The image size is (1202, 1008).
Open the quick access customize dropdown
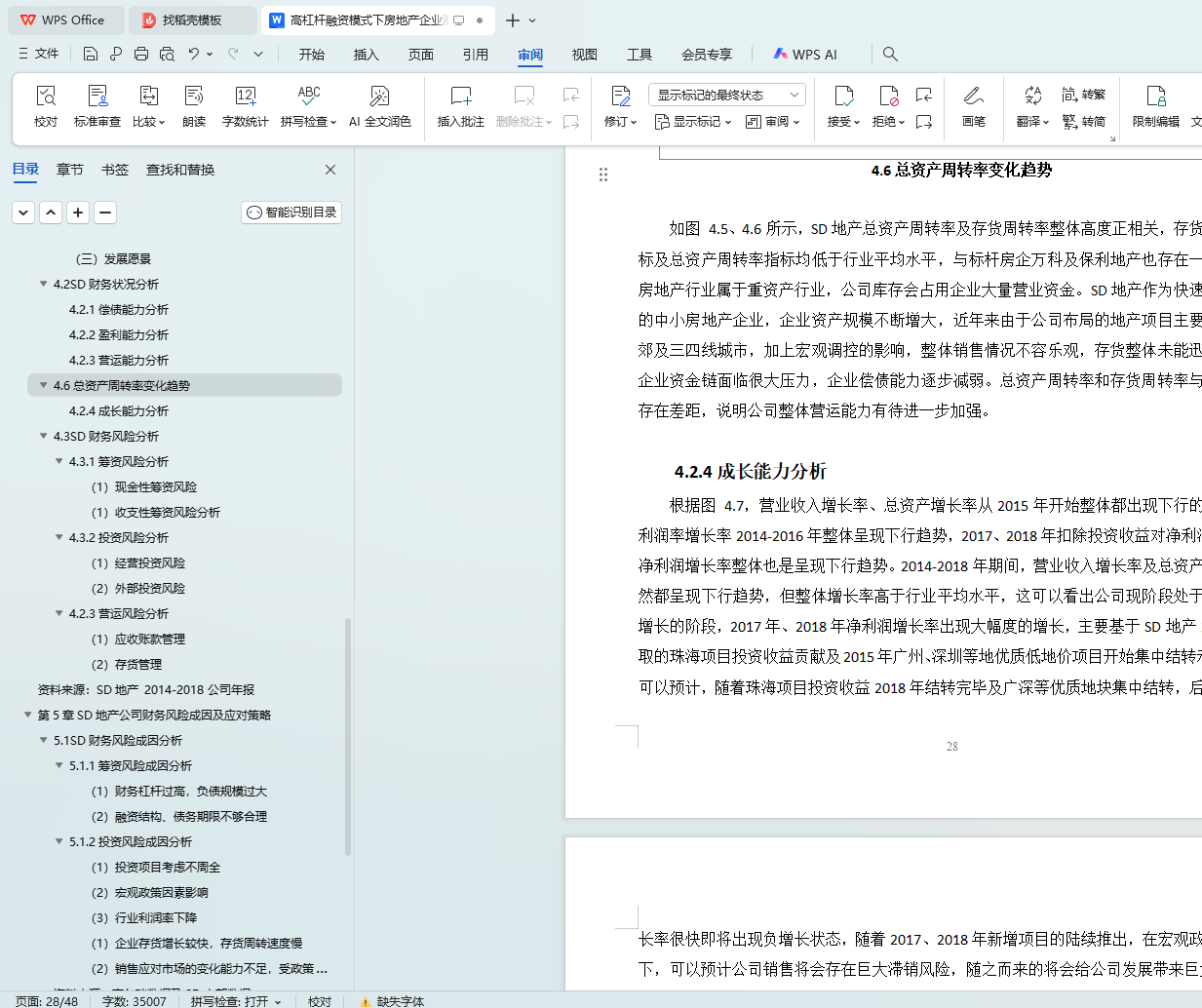(x=258, y=54)
